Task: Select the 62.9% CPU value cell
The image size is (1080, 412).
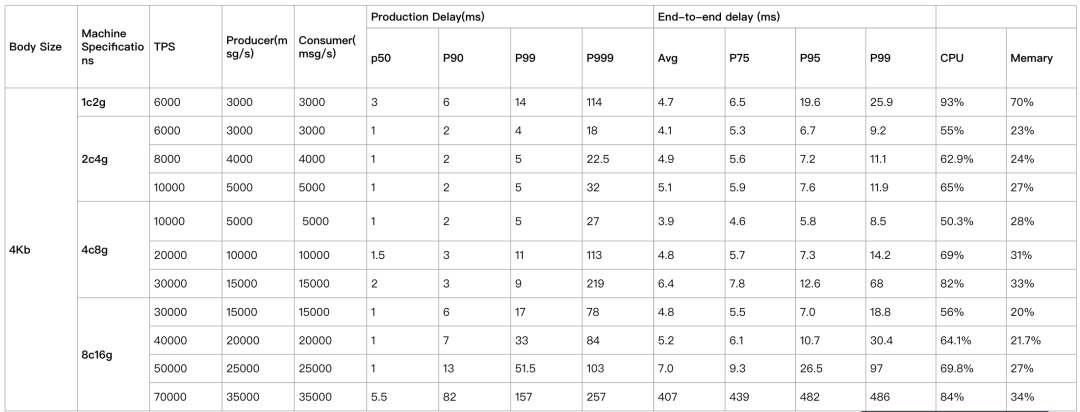Action: (970, 159)
